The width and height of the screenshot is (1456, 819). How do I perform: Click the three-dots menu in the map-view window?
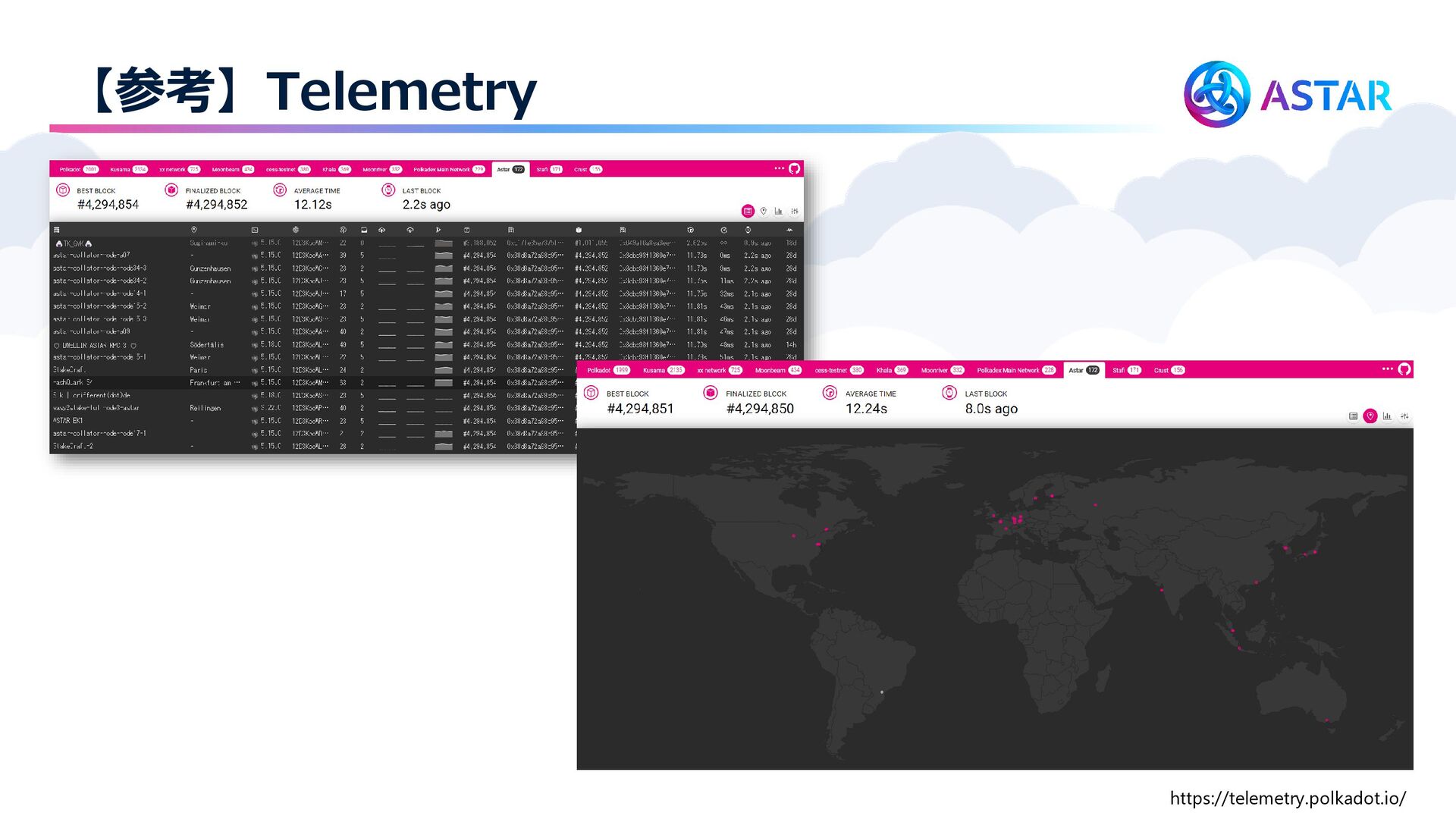(x=1387, y=369)
